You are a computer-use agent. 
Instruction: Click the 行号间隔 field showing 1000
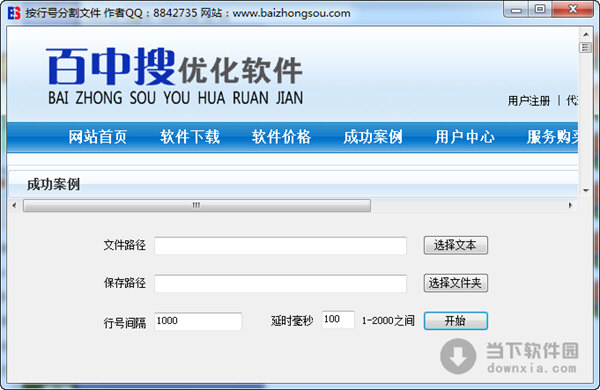coord(198,321)
